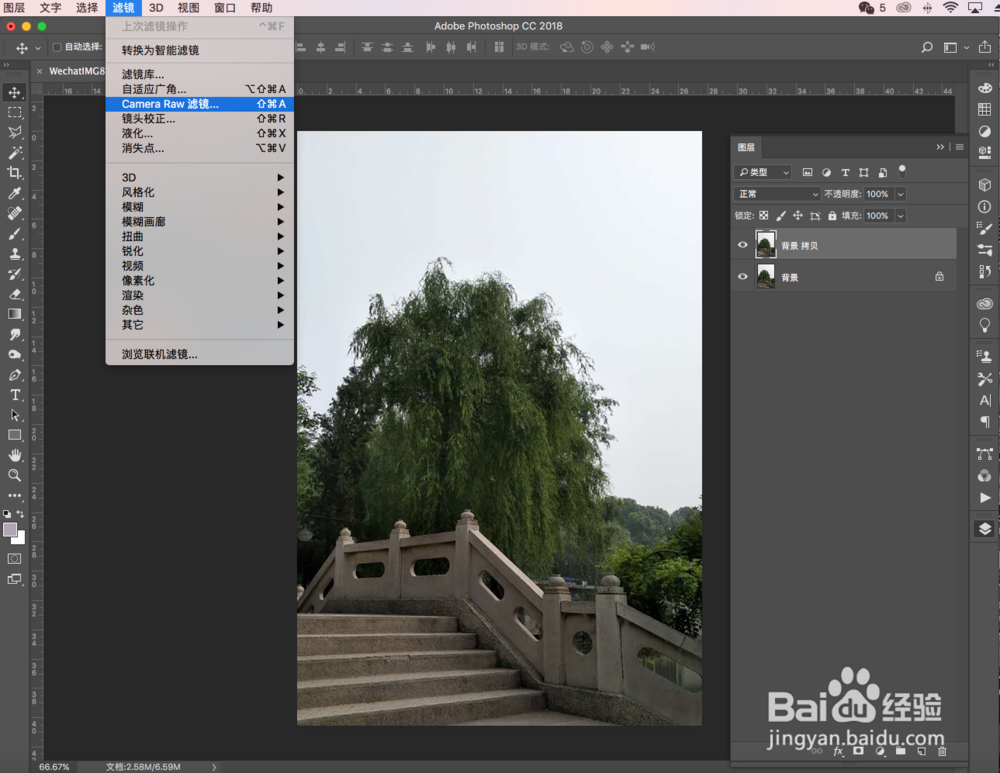Image resolution: width=1000 pixels, height=773 pixels.
Task: Open the 类型 layer filter dropdown
Action: tap(765, 171)
